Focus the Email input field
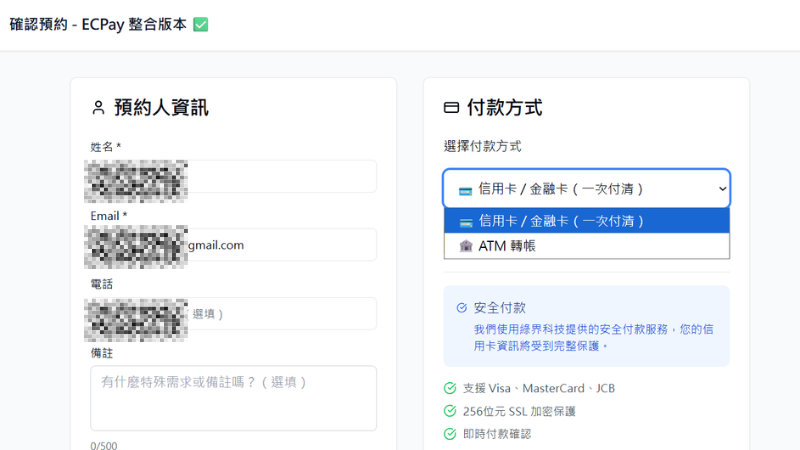 [234, 245]
